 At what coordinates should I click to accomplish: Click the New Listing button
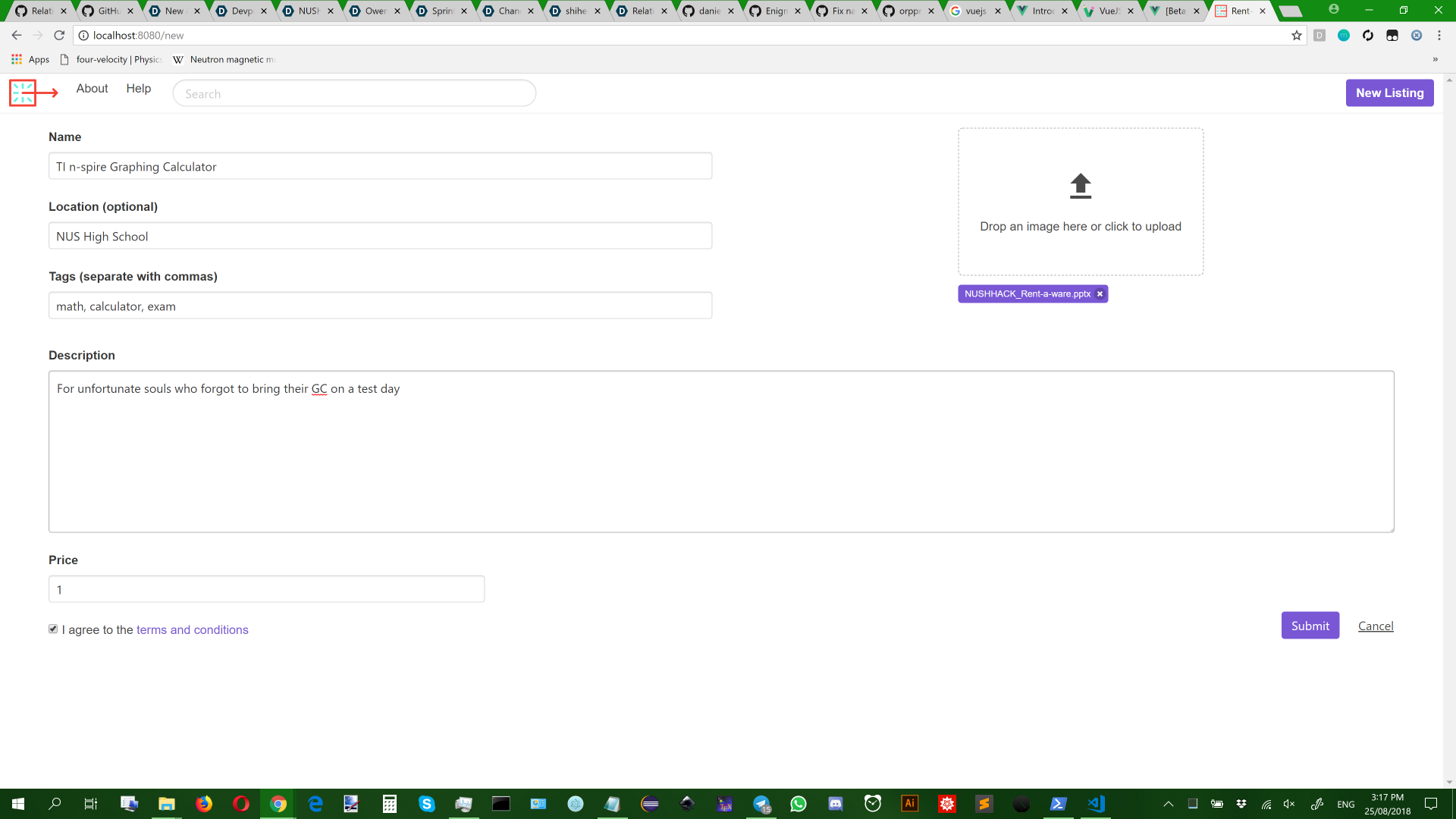(x=1389, y=93)
